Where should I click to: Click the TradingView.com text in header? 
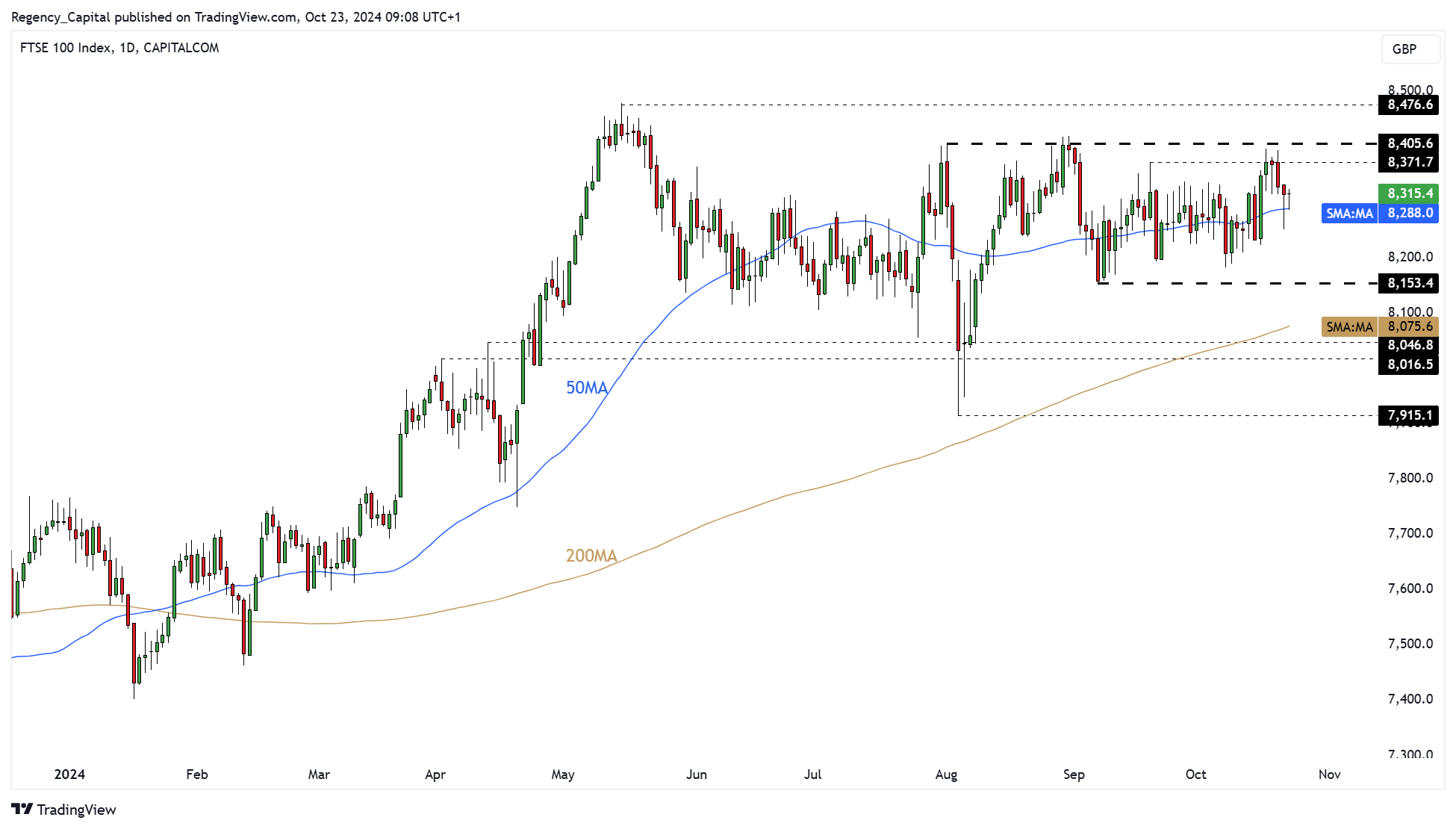[246, 17]
